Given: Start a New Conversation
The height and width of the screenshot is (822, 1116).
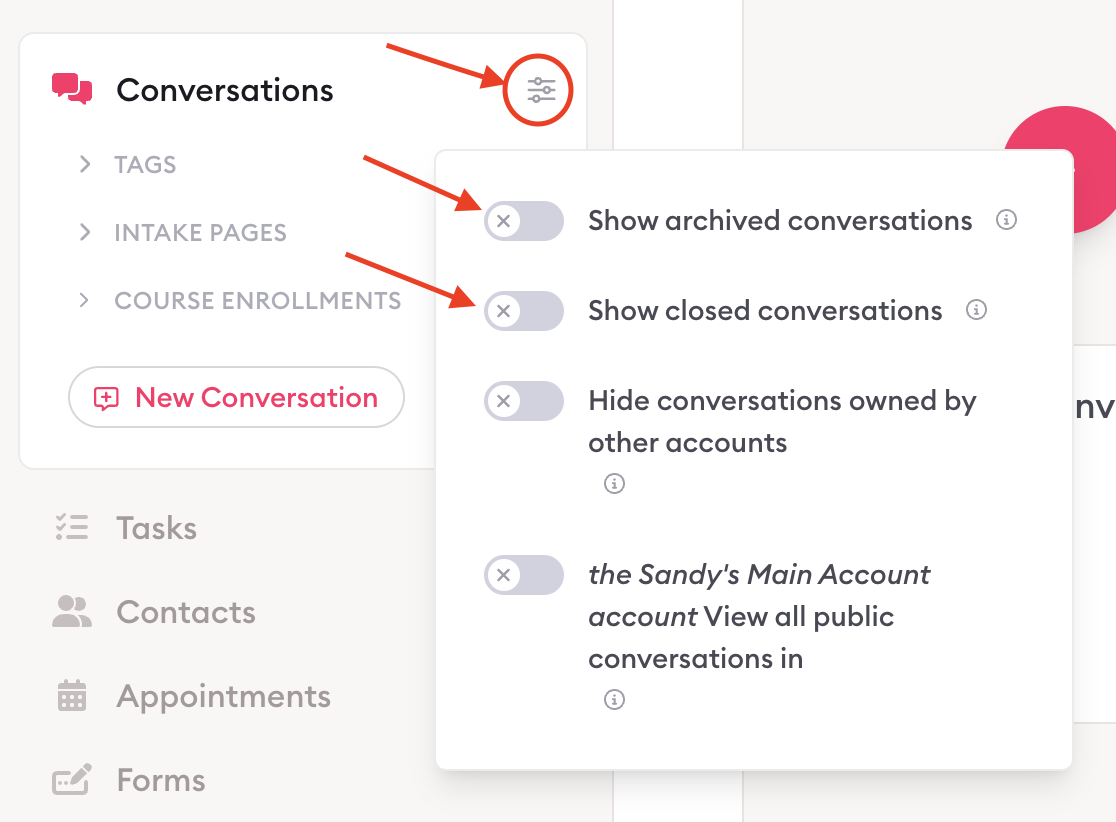Looking at the screenshot, I should pyautogui.click(x=236, y=398).
